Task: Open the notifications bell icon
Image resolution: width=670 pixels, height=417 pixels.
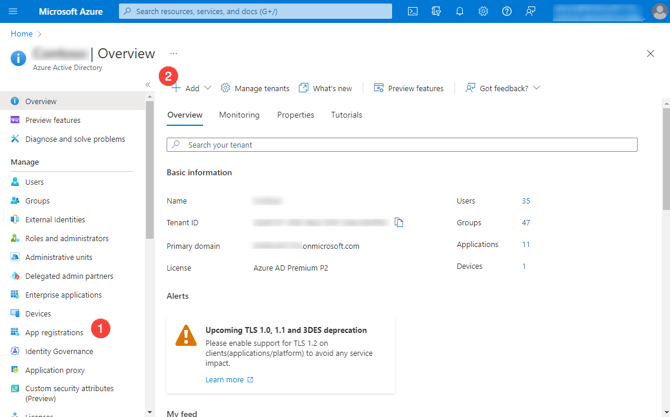Action: [459, 11]
